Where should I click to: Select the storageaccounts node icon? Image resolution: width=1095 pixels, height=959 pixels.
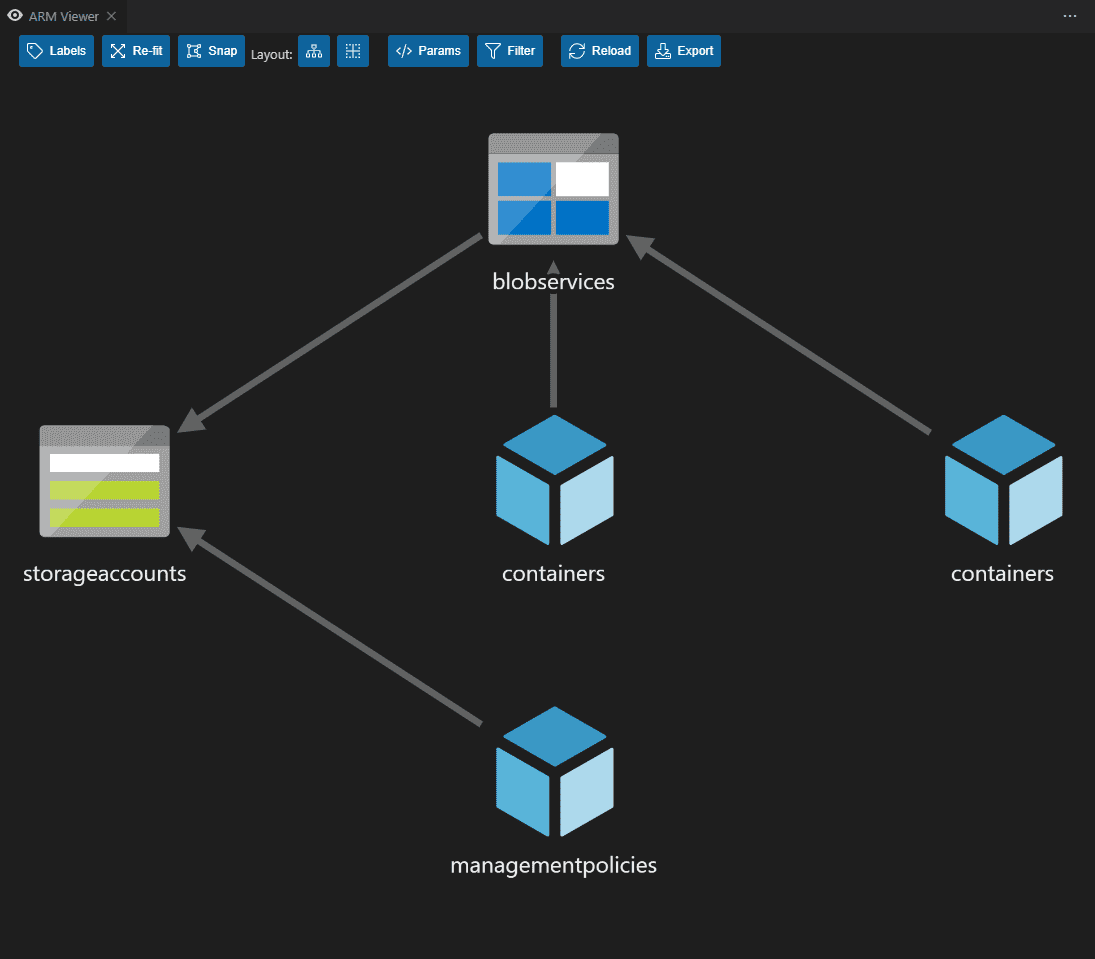105,481
